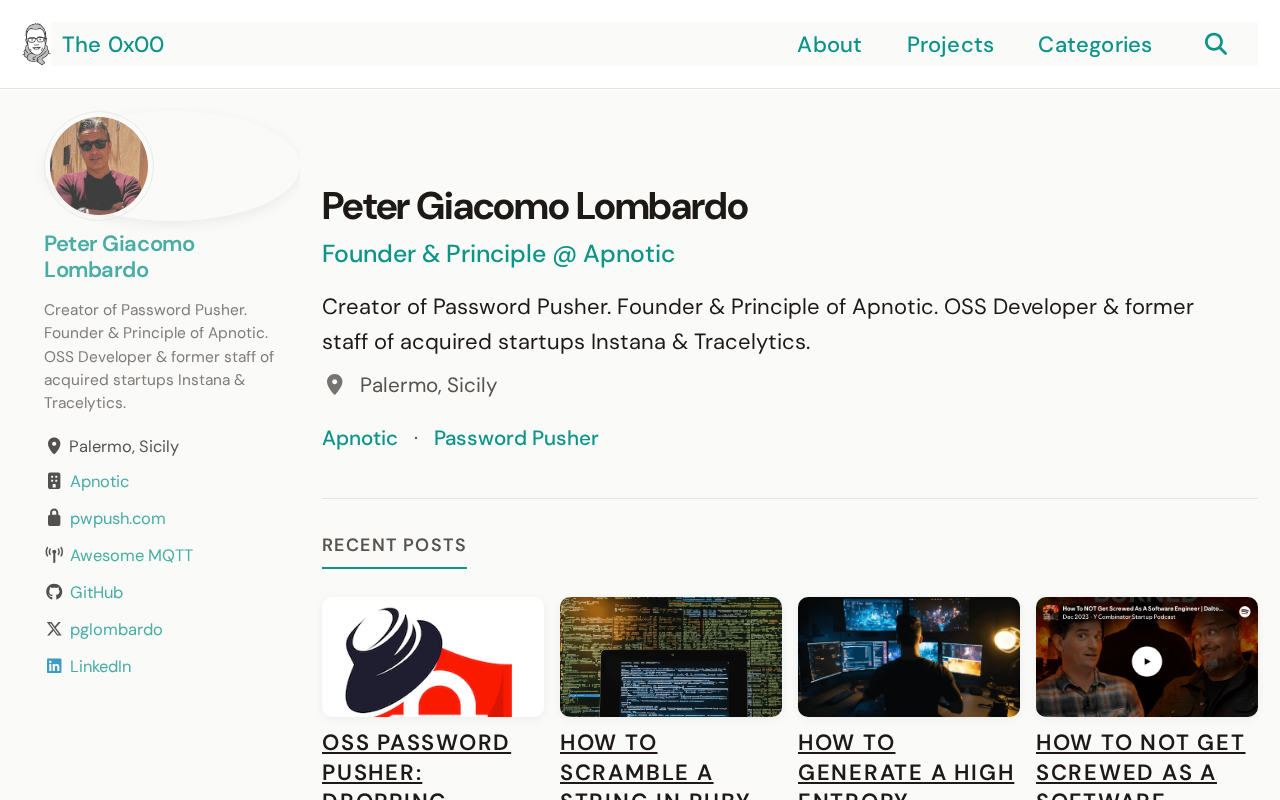Image resolution: width=1280 pixels, height=800 pixels.
Task: Click the sidebar author profile photo
Action: click(99, 166)
